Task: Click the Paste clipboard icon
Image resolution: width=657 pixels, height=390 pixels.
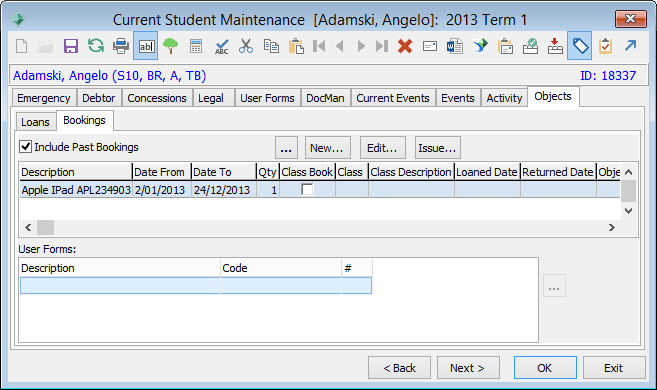Action: click(x=296, y=46)
